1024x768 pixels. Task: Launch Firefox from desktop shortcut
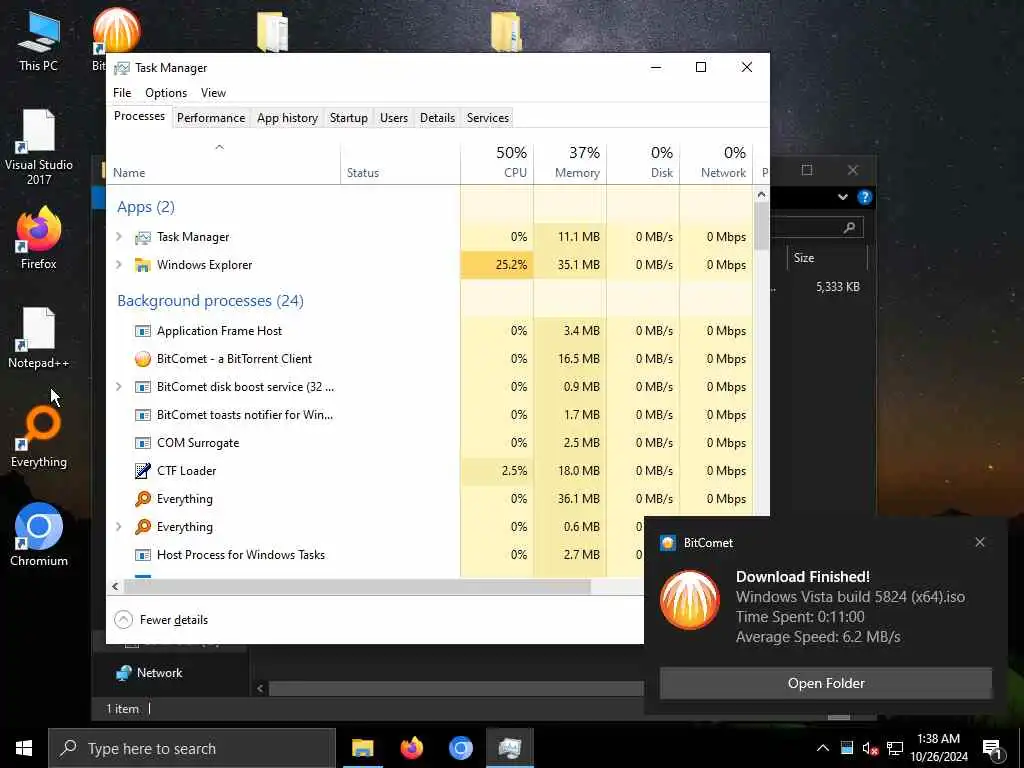pyautogui.click(x=39, y=238)
